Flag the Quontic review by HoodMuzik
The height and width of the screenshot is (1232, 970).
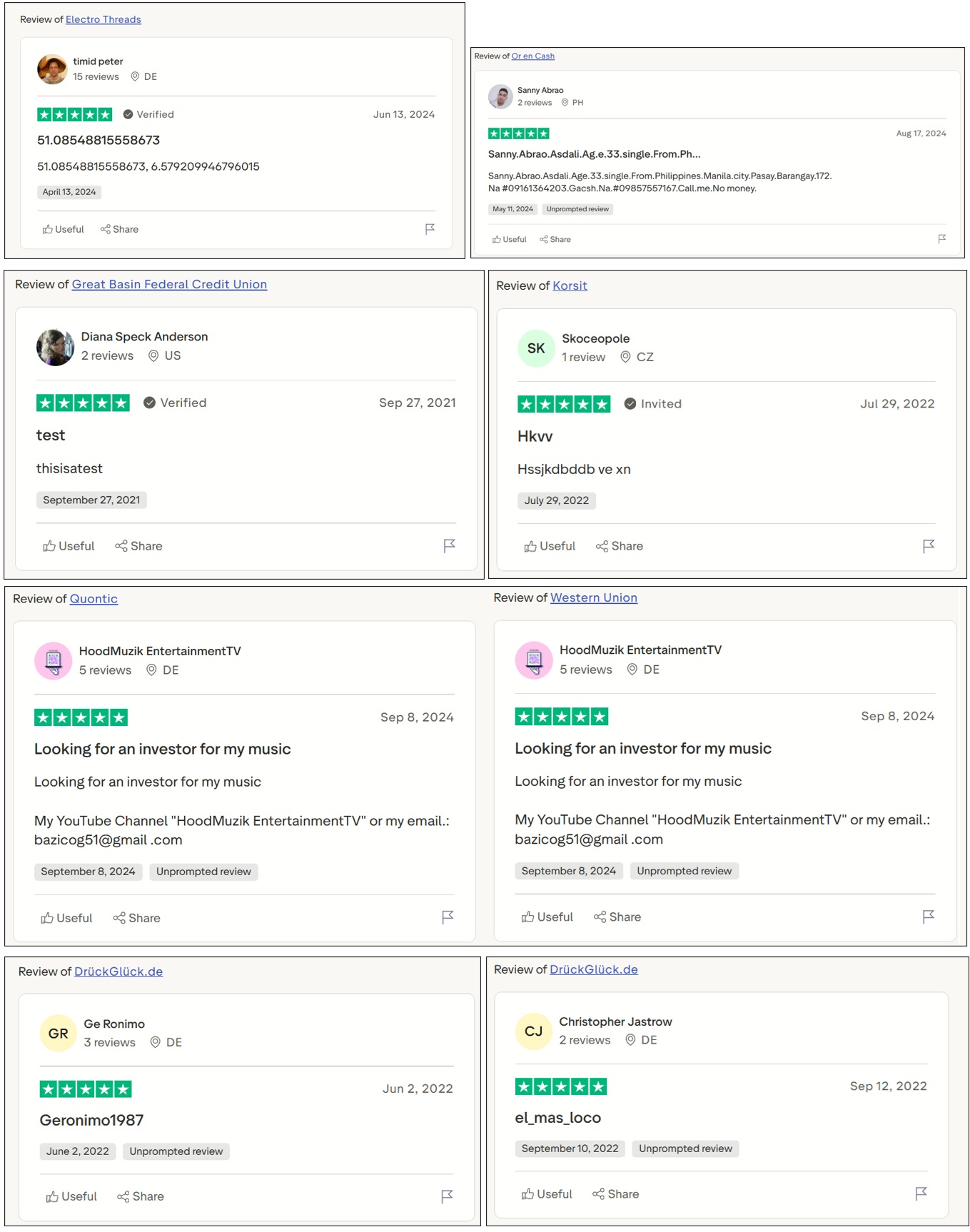point(448,917)
